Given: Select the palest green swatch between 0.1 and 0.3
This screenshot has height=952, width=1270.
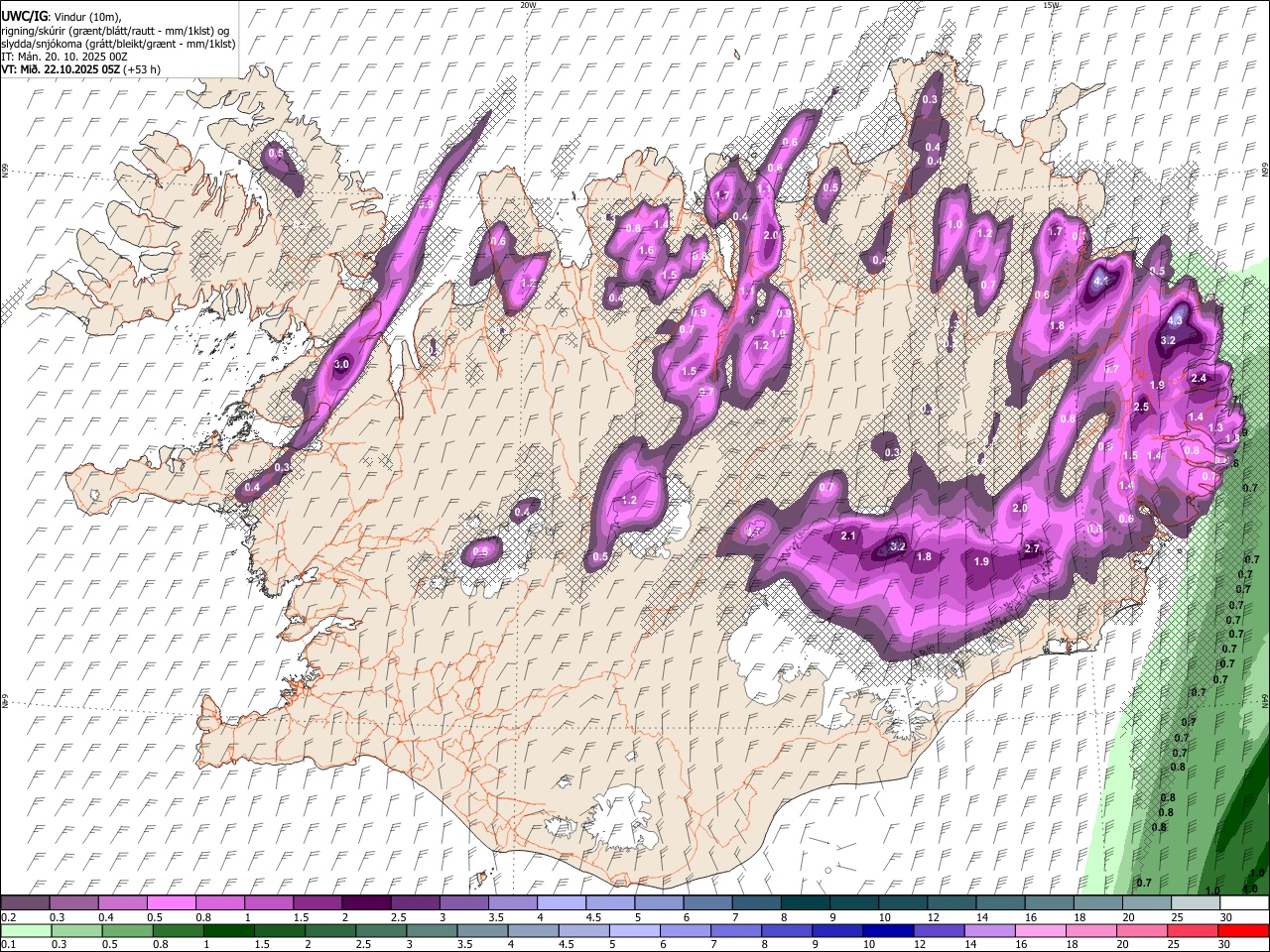Looking at the screenshot, I should tap(26, 930).
